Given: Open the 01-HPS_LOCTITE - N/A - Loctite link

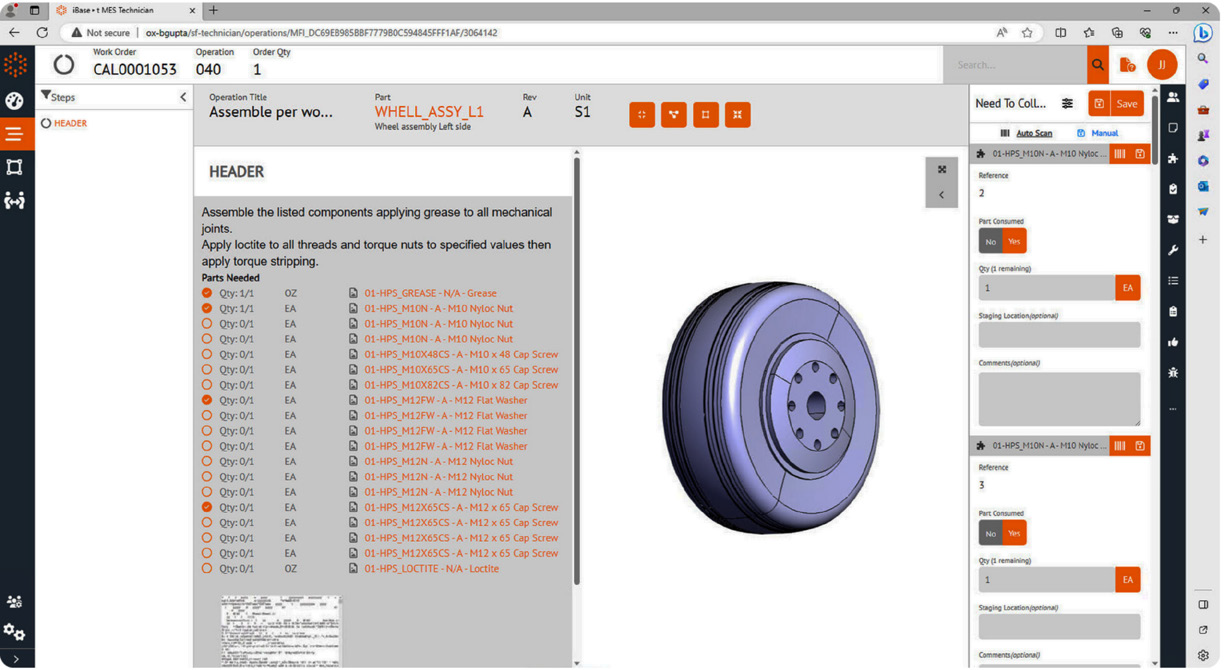Looking at the screenshot, I should tap(431, 568).
